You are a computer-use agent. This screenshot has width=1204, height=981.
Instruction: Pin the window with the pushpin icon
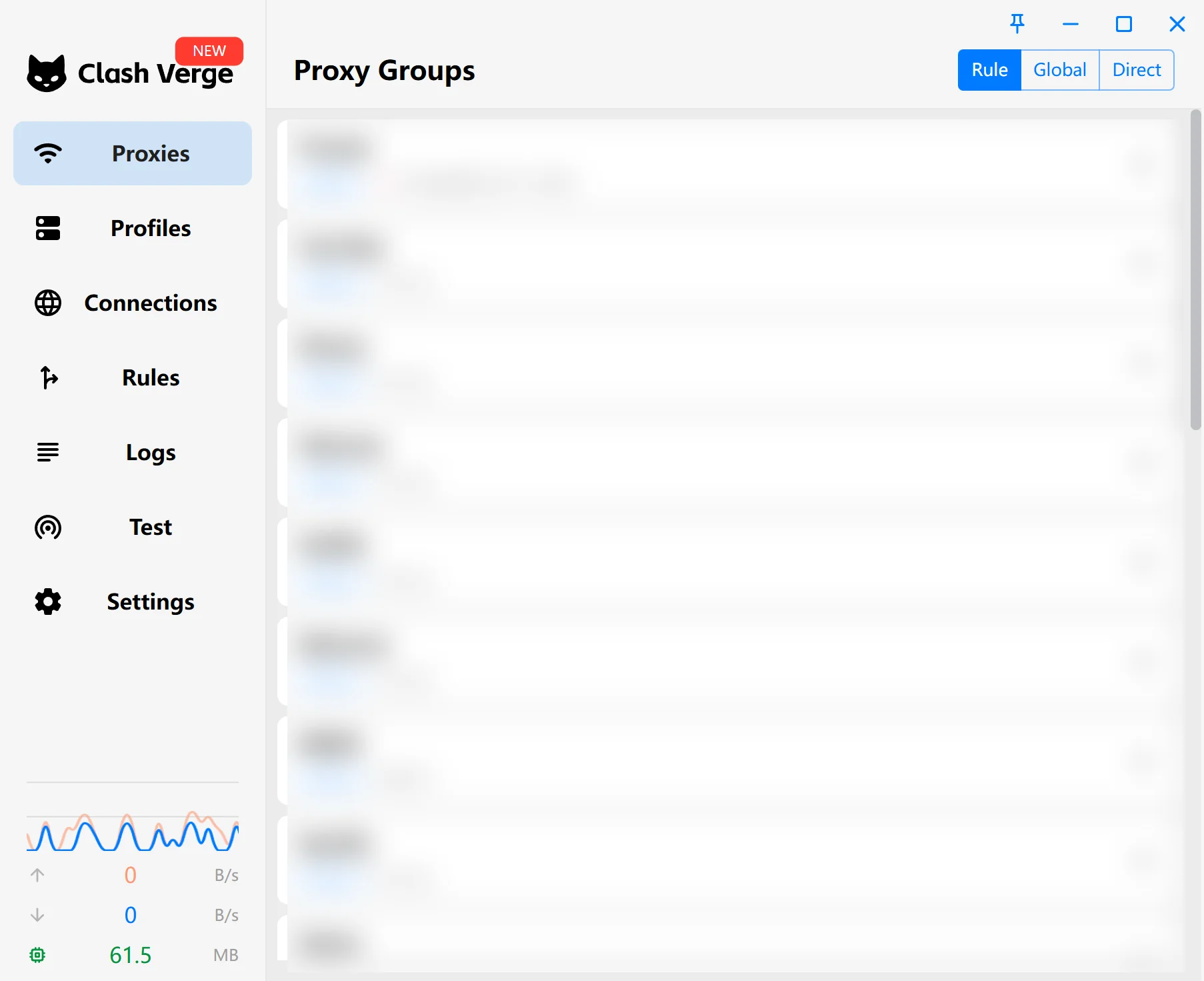pos(1017,24)
